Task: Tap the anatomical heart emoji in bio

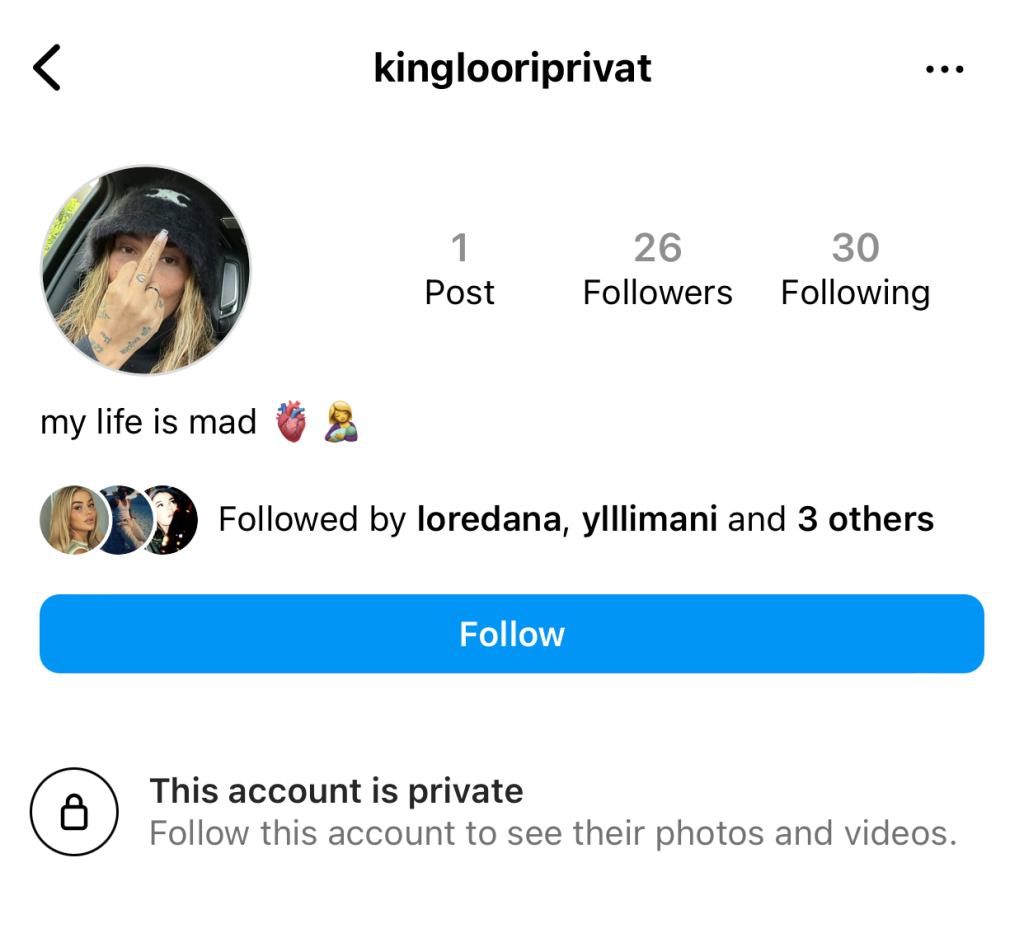Action: click(x=291, y=423)
